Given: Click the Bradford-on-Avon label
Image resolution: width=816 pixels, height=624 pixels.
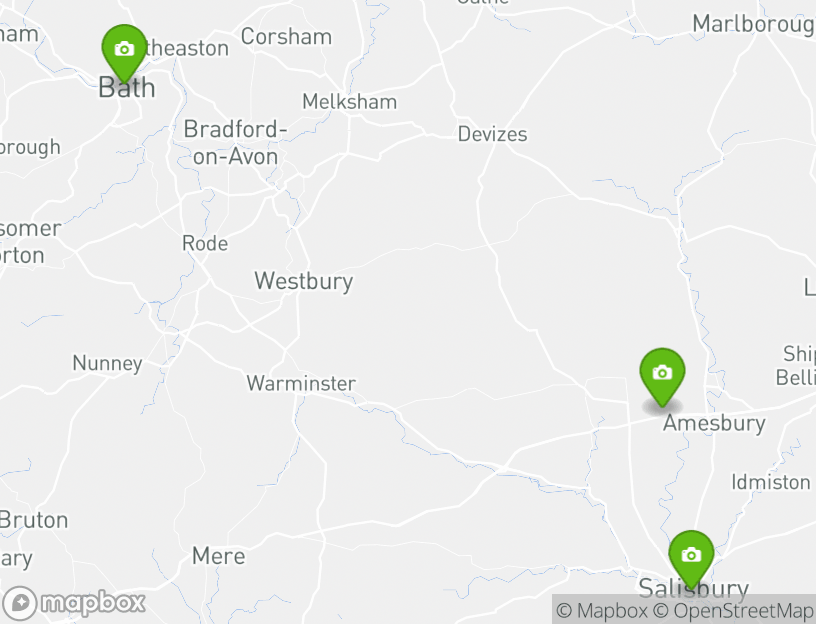Looking at the screenshot, I should (x=235, y=143).
